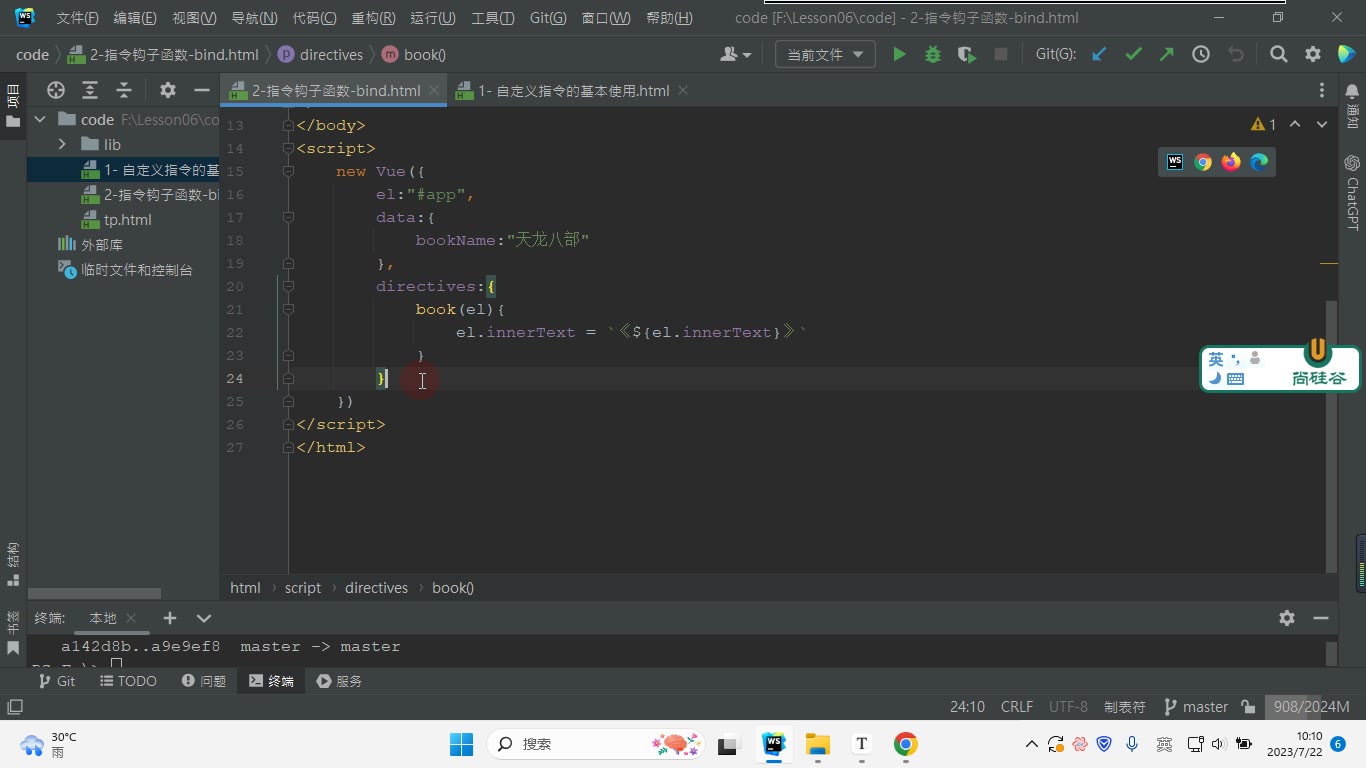Preview page in Edge browser icon

tap(1259, 162)
